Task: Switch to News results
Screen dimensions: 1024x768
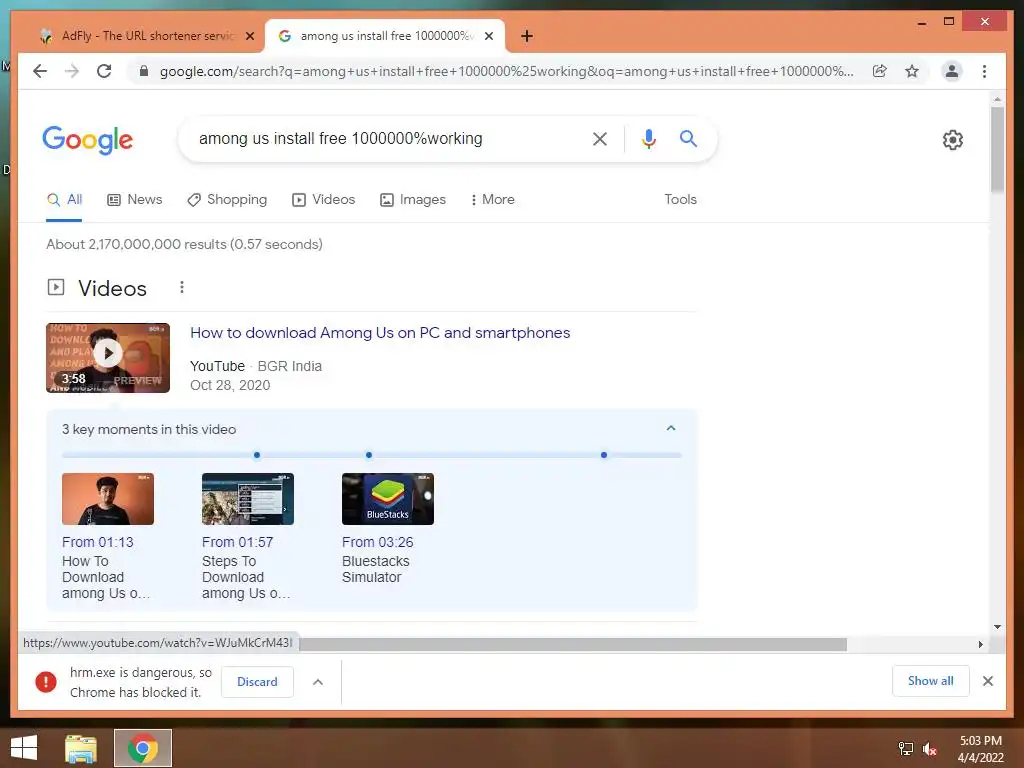Action: (x=135, y=200)
